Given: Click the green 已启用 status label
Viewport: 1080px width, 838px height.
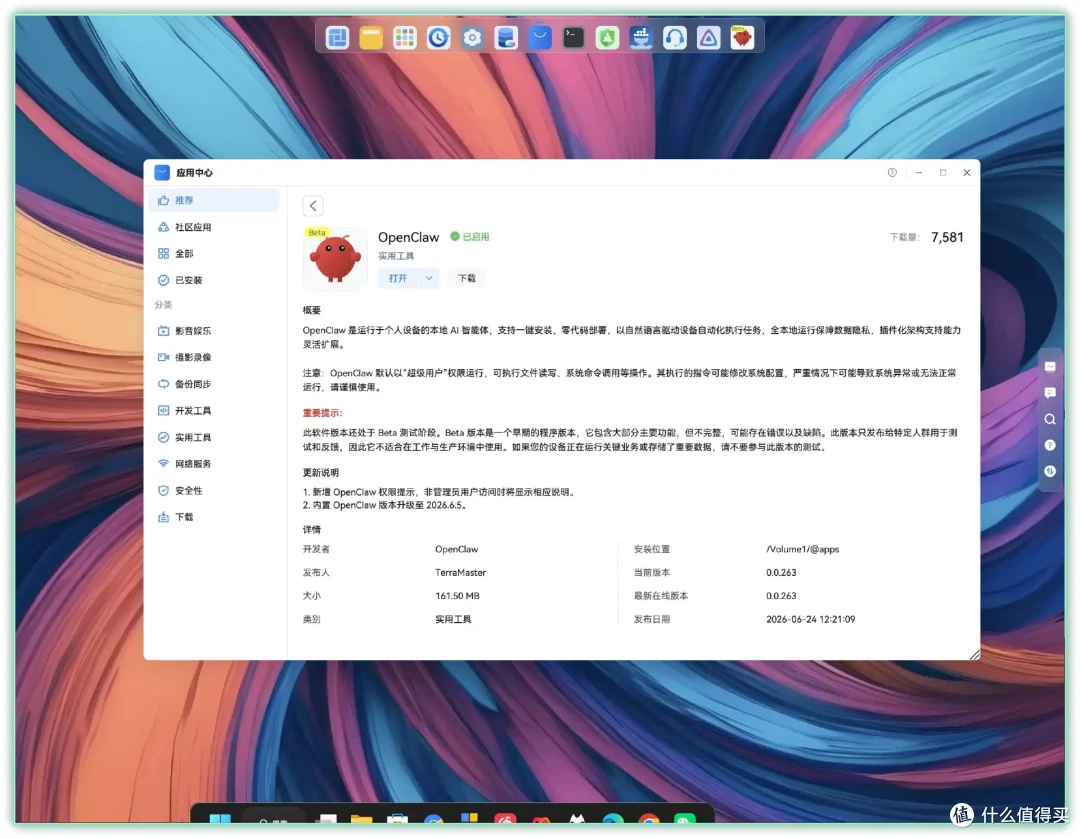Looking at the screenshot, I should point(470,237).
